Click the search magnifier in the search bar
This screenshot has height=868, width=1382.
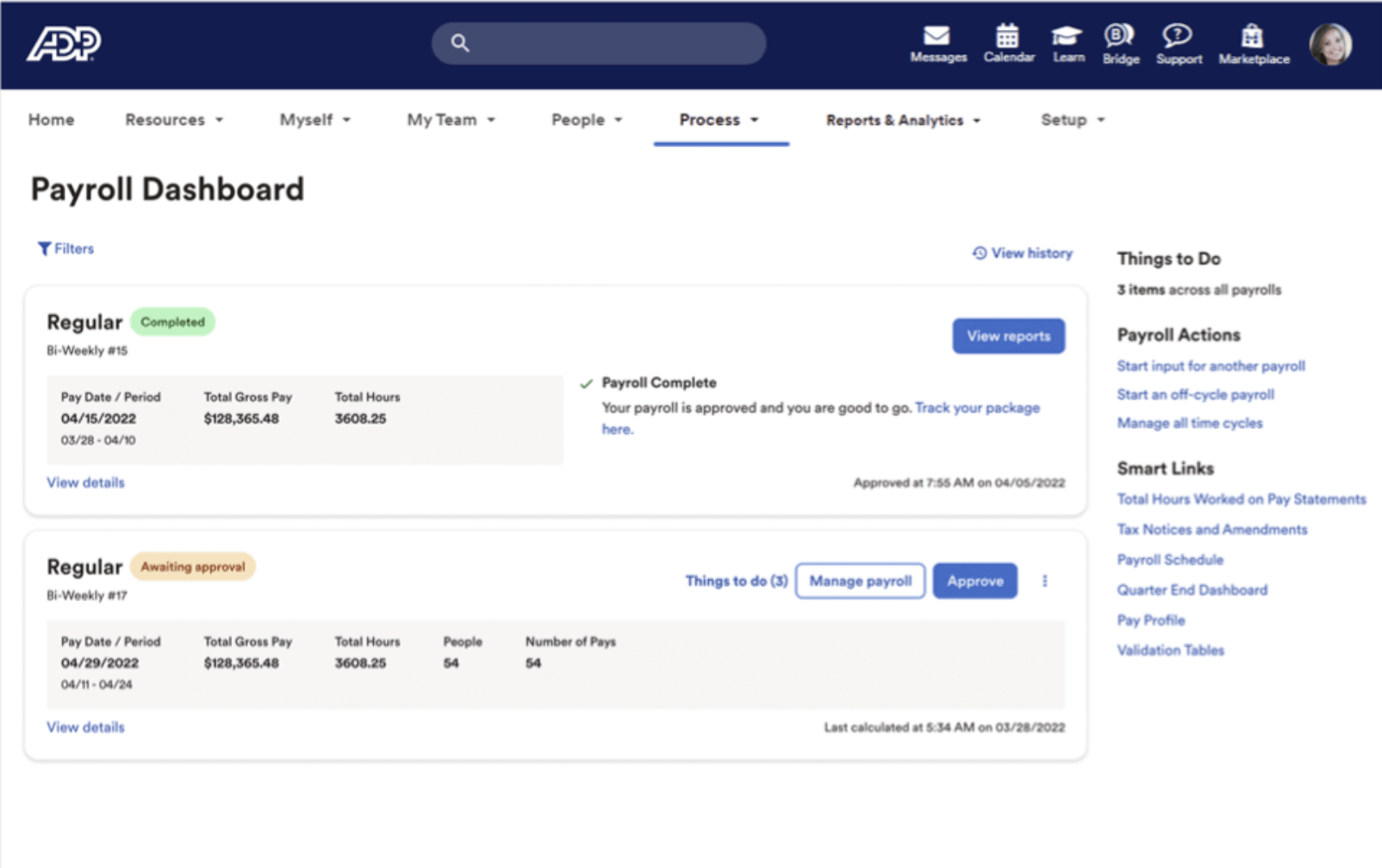(x=460, y=42)
